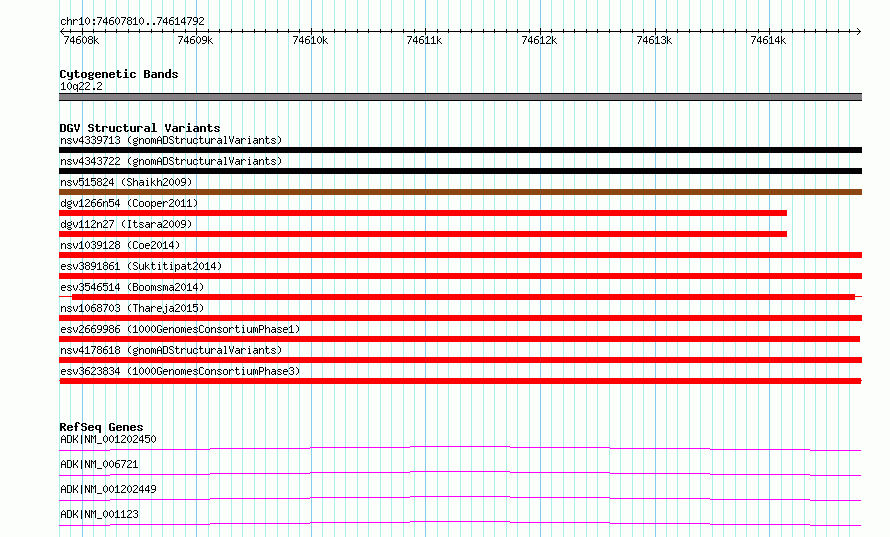This screenshot has height=537, width=890.
Task: Click the ADK|NM_001202449 gene label
Action: (x=108, y=489)
